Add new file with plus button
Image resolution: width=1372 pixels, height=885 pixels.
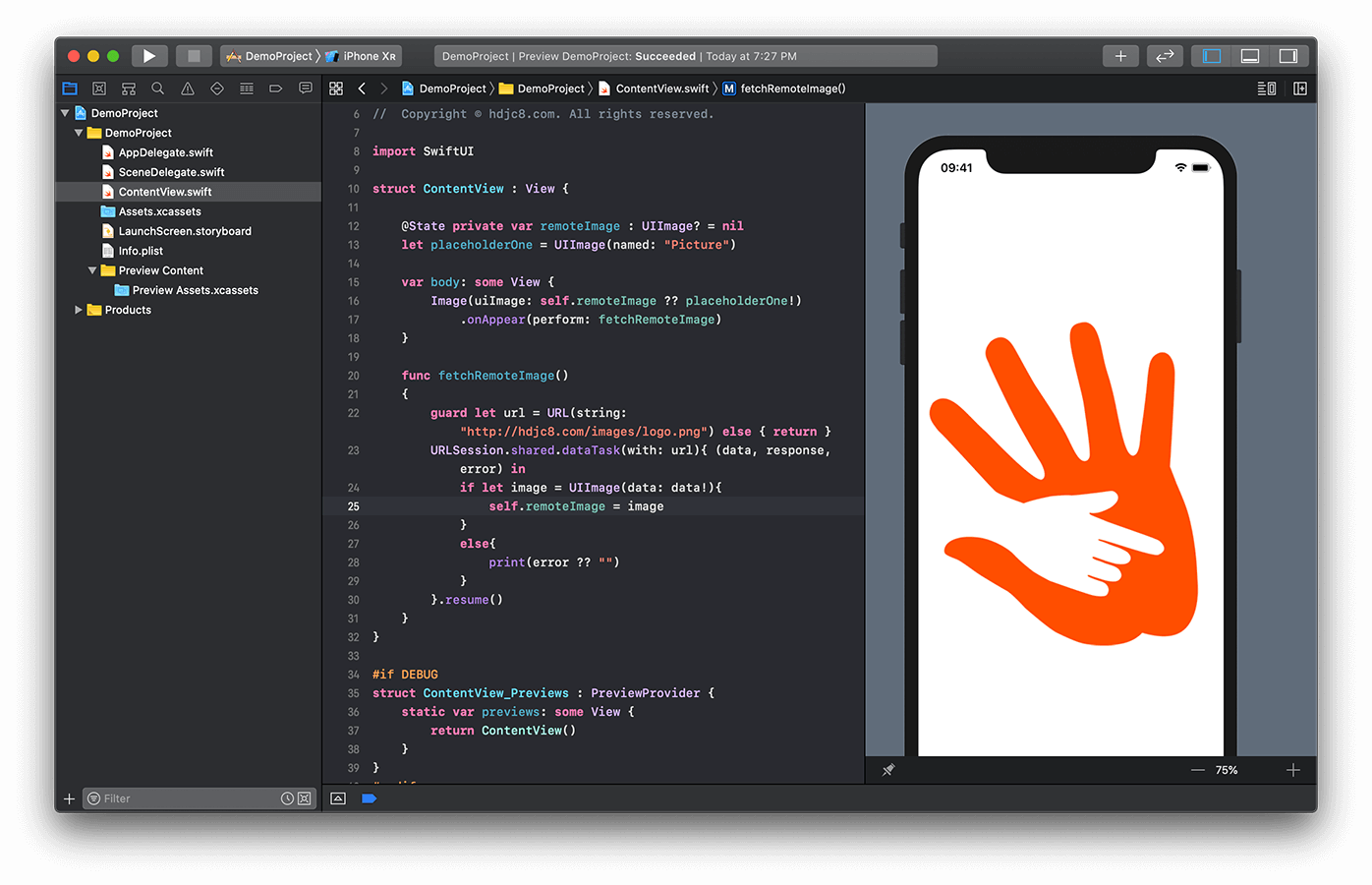[69, 798]
